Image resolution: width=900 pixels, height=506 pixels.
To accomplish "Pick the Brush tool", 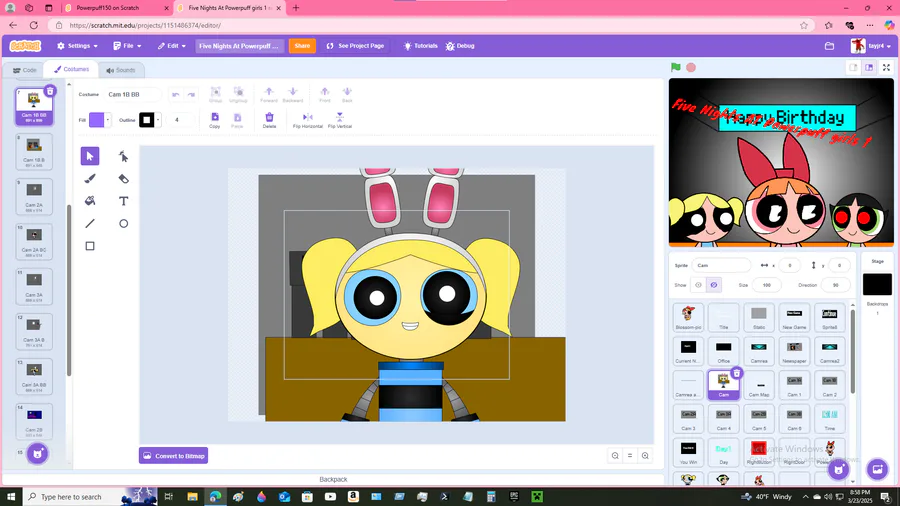I will click(x=90, y=178).
